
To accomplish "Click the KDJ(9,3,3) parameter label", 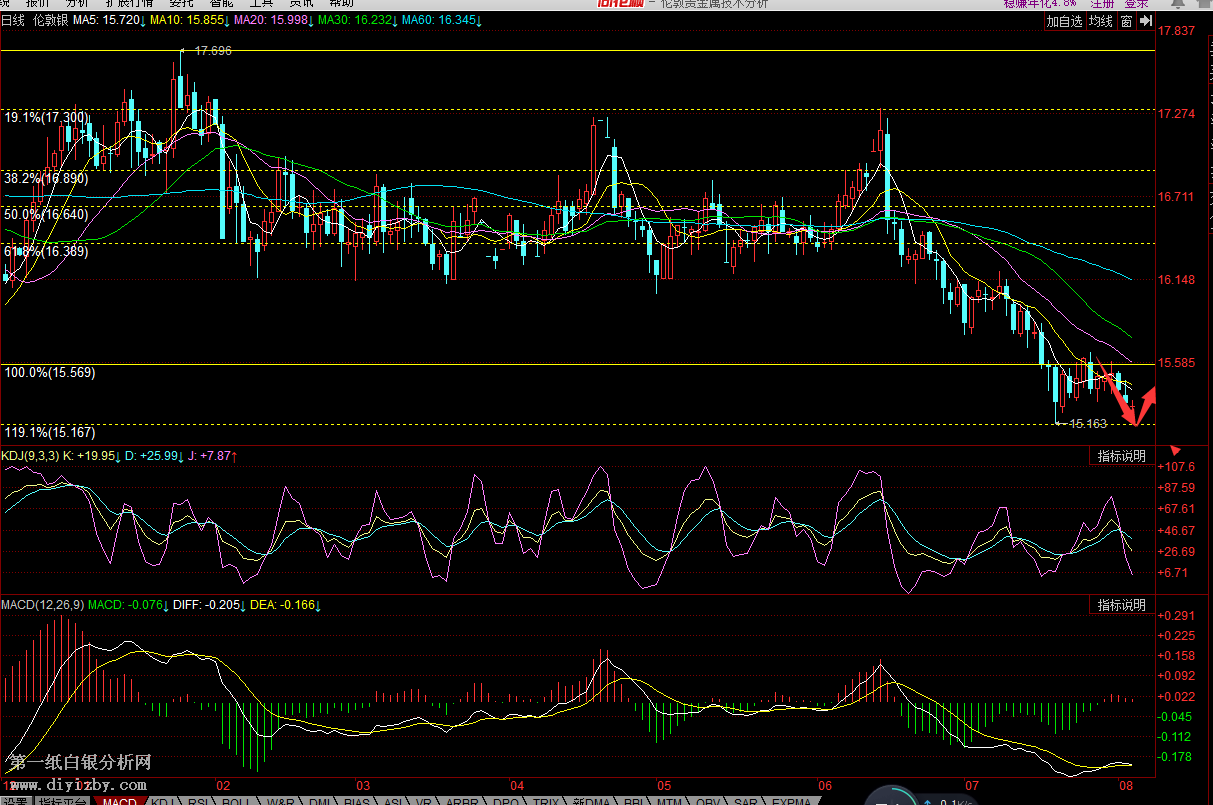I will click(30, 456).
